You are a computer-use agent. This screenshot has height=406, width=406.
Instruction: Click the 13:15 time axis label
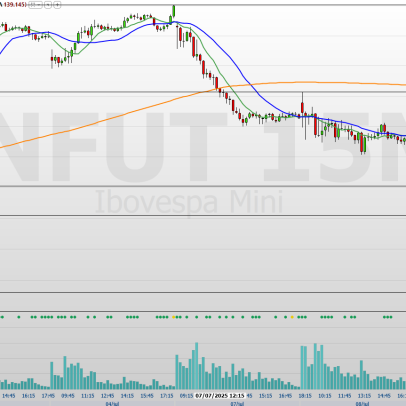click(364, 396)
